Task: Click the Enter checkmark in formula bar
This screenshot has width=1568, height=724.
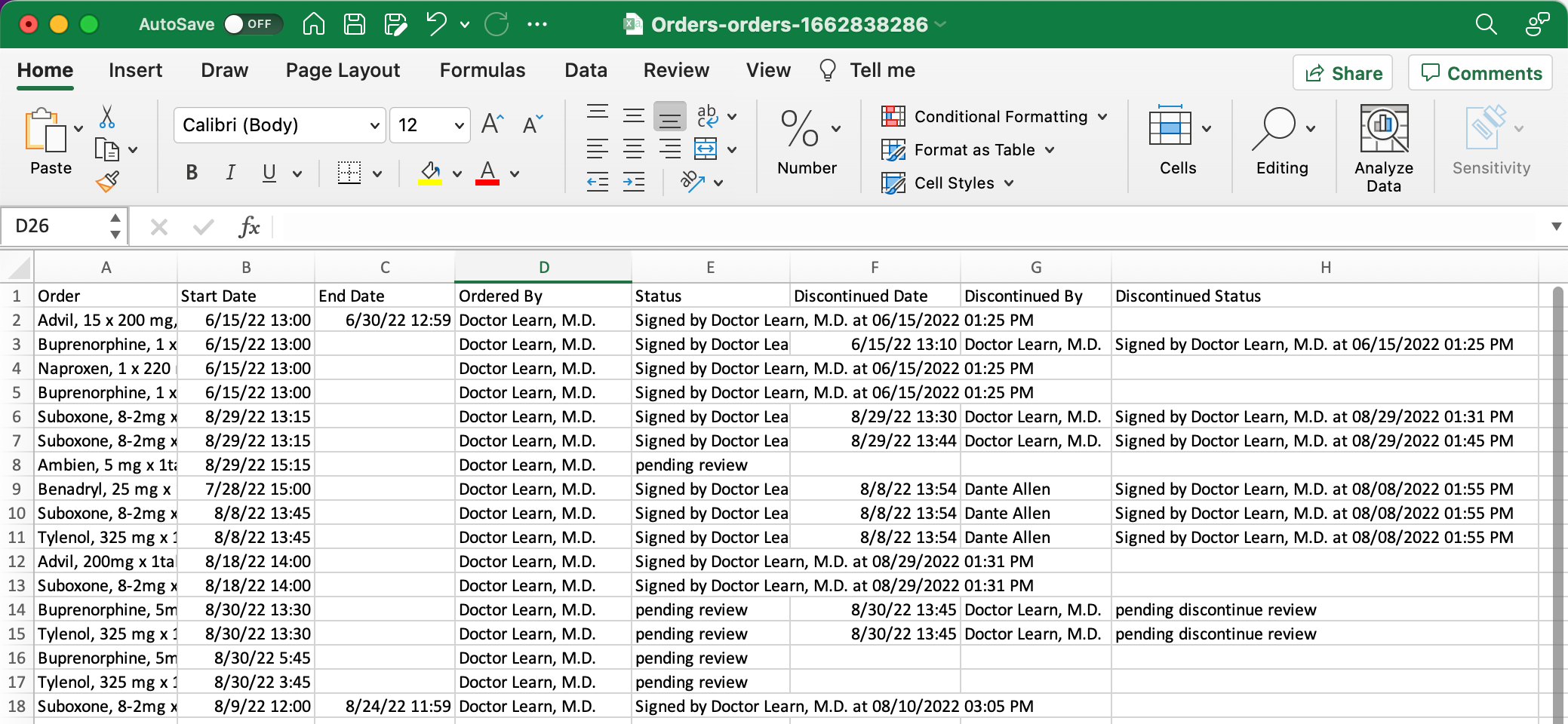Action: 203,226
